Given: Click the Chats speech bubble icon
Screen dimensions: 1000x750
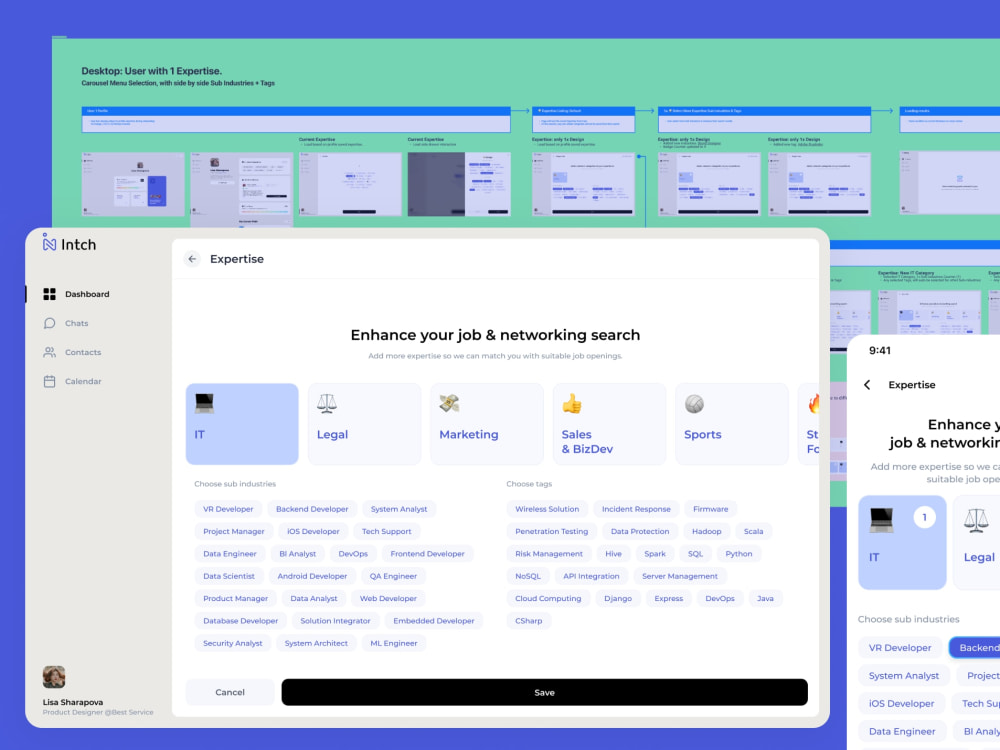Looking at the screenshot, I should coord(49,323).
